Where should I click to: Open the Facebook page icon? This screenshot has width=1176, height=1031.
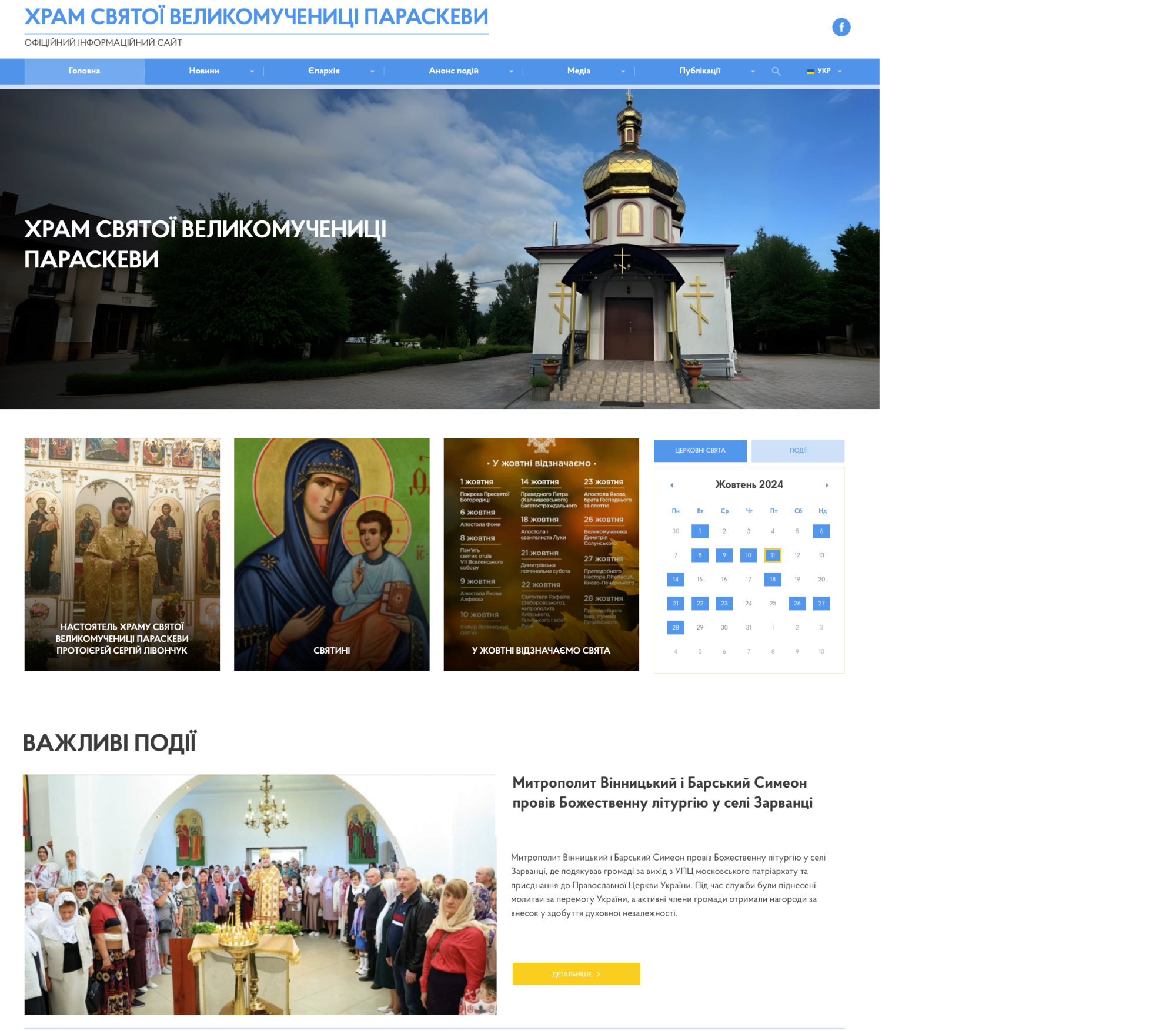point(841,27)
